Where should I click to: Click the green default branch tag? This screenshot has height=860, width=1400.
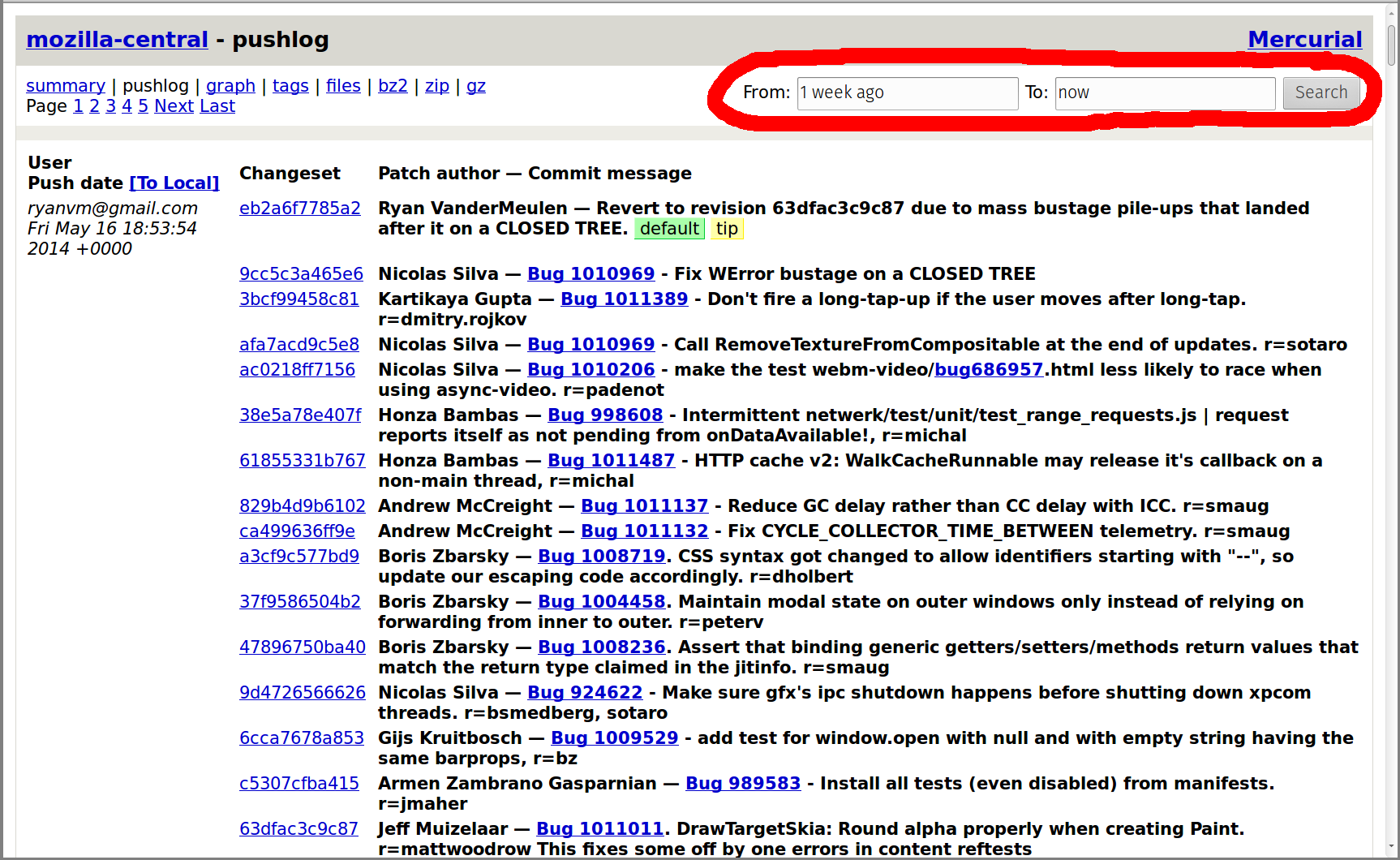click(x=669, y=229)
